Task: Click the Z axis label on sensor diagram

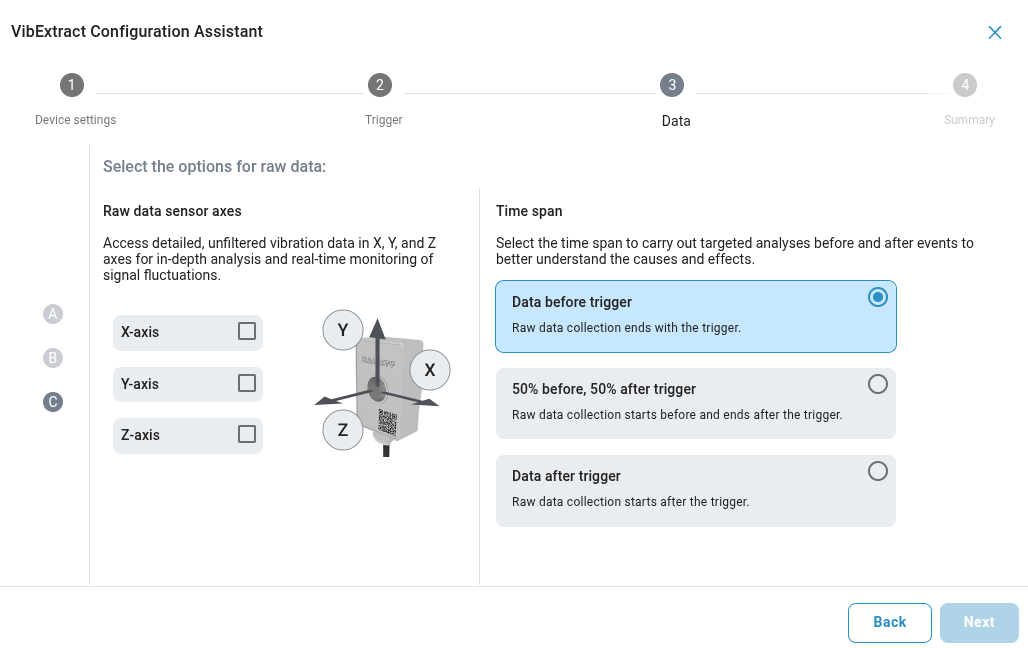Action: [343, 430]
